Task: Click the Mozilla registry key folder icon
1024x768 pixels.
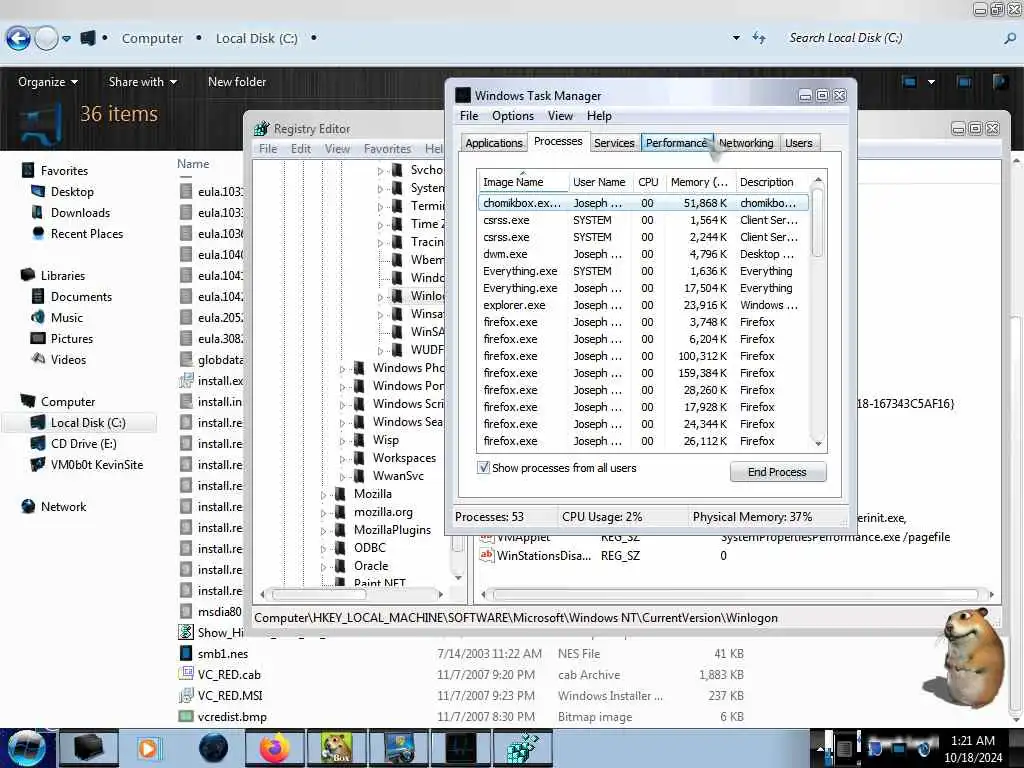Action: tap(340, 494)
